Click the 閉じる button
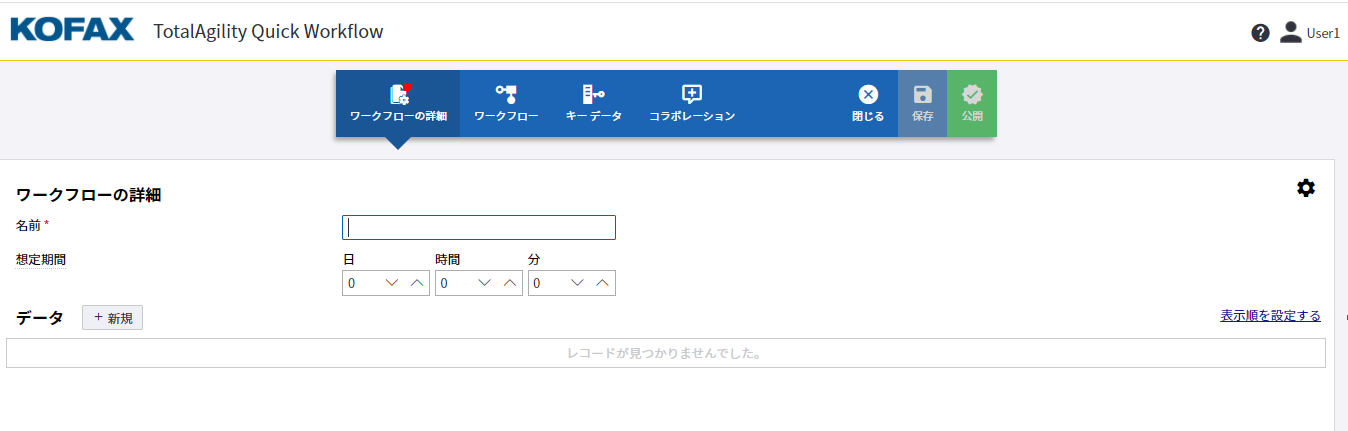 tap(868, 104)
